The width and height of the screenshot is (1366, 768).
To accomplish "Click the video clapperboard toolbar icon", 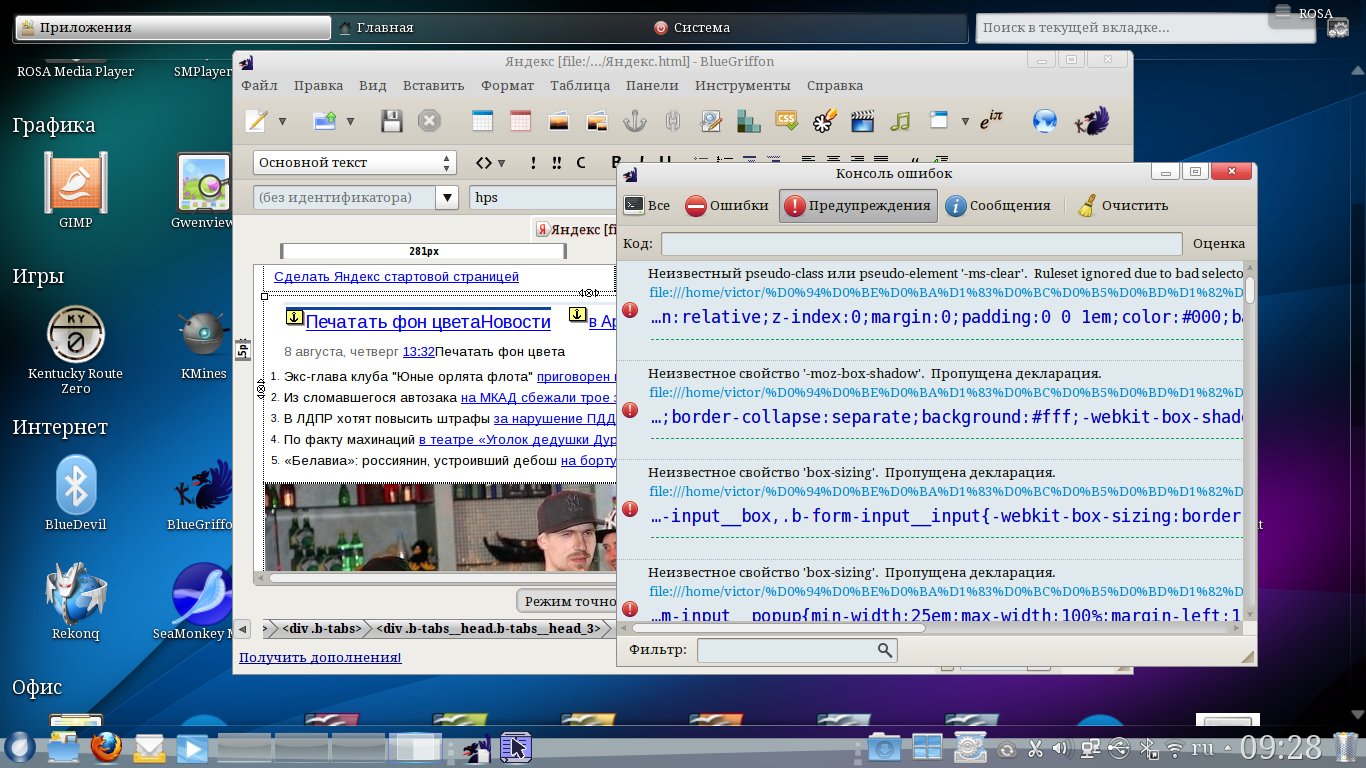I will coord(862,122).
